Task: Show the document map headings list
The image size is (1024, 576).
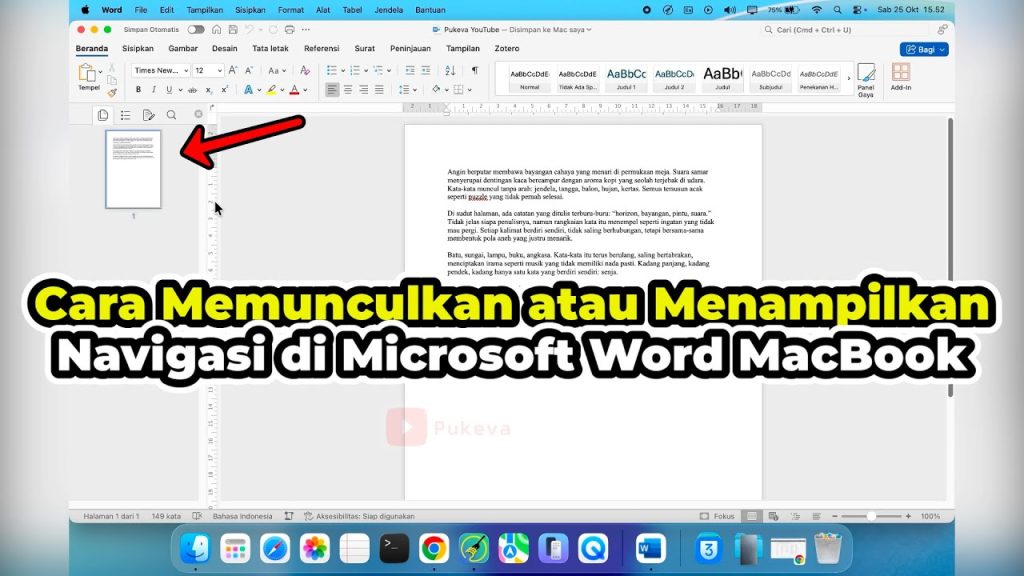Action: pyautogui.click(x=125, y=115)
